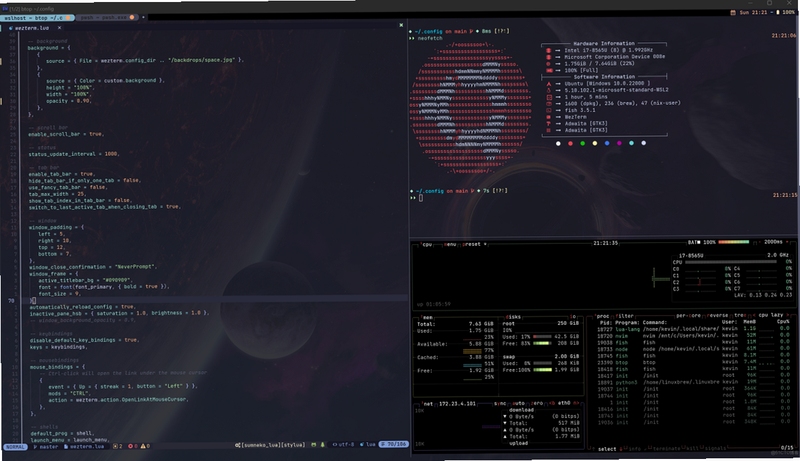
Task: Decrease btop update interval minus button
Action: click(759, 242)
